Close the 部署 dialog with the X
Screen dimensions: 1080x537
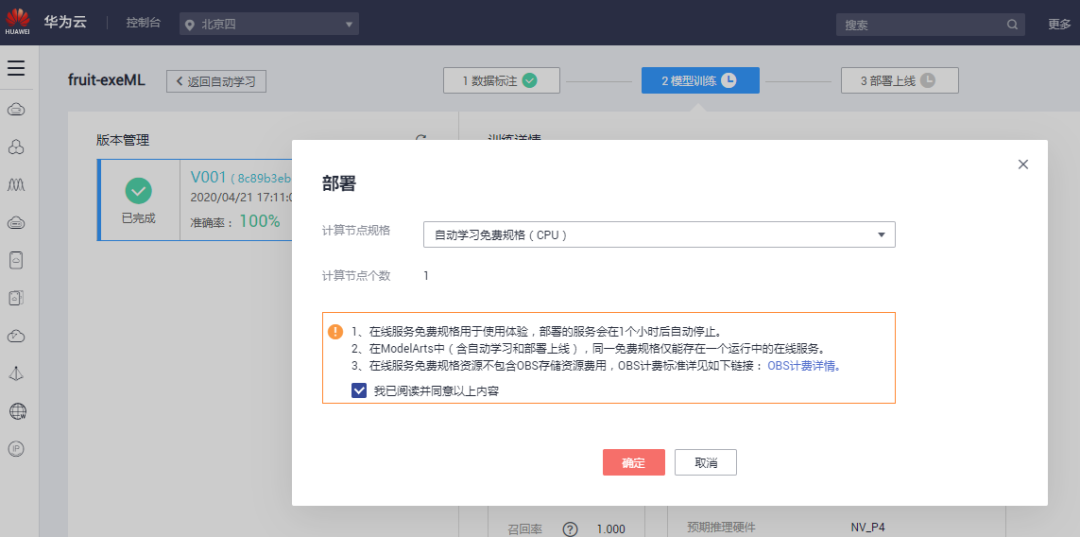(1023, 164)
